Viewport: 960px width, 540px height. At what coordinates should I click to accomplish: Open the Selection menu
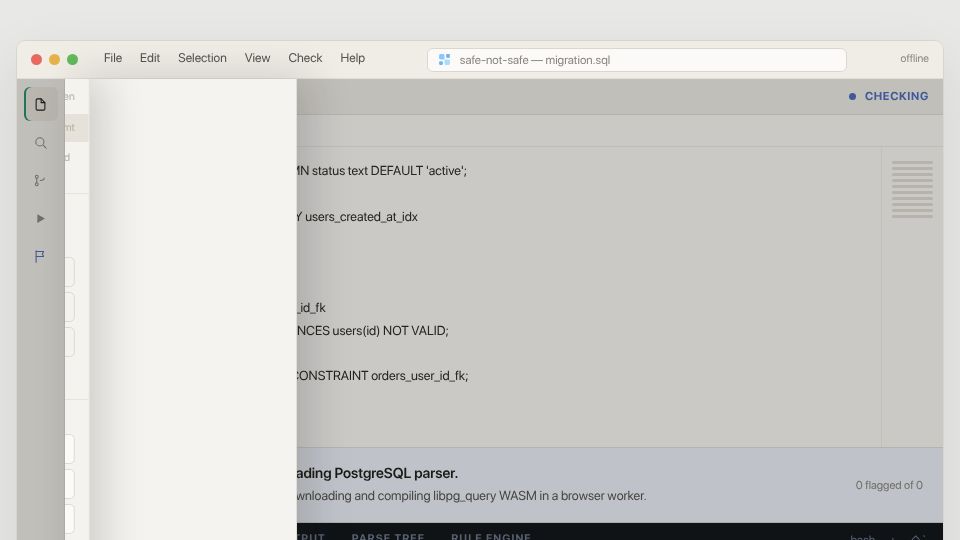pos(202,58)
